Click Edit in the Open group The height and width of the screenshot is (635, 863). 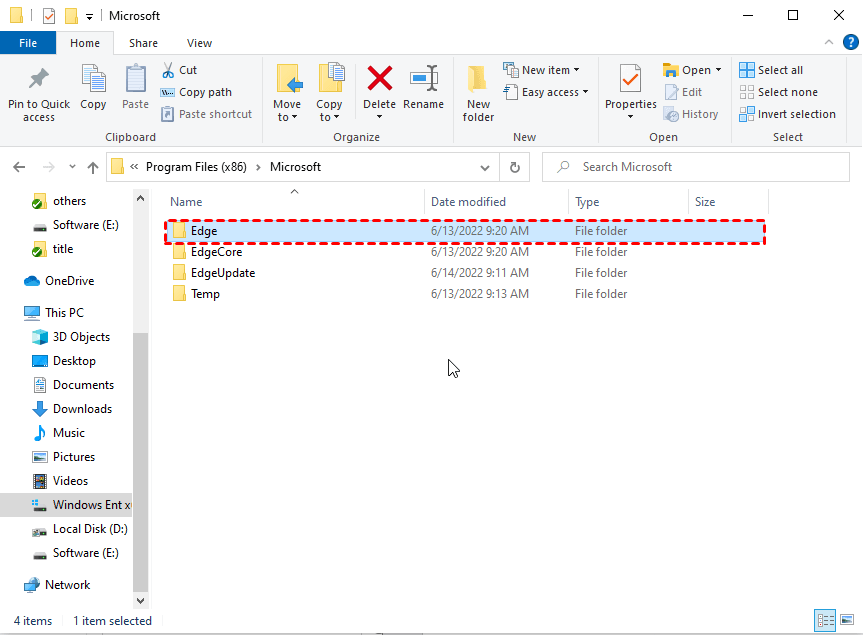(683, 92)
